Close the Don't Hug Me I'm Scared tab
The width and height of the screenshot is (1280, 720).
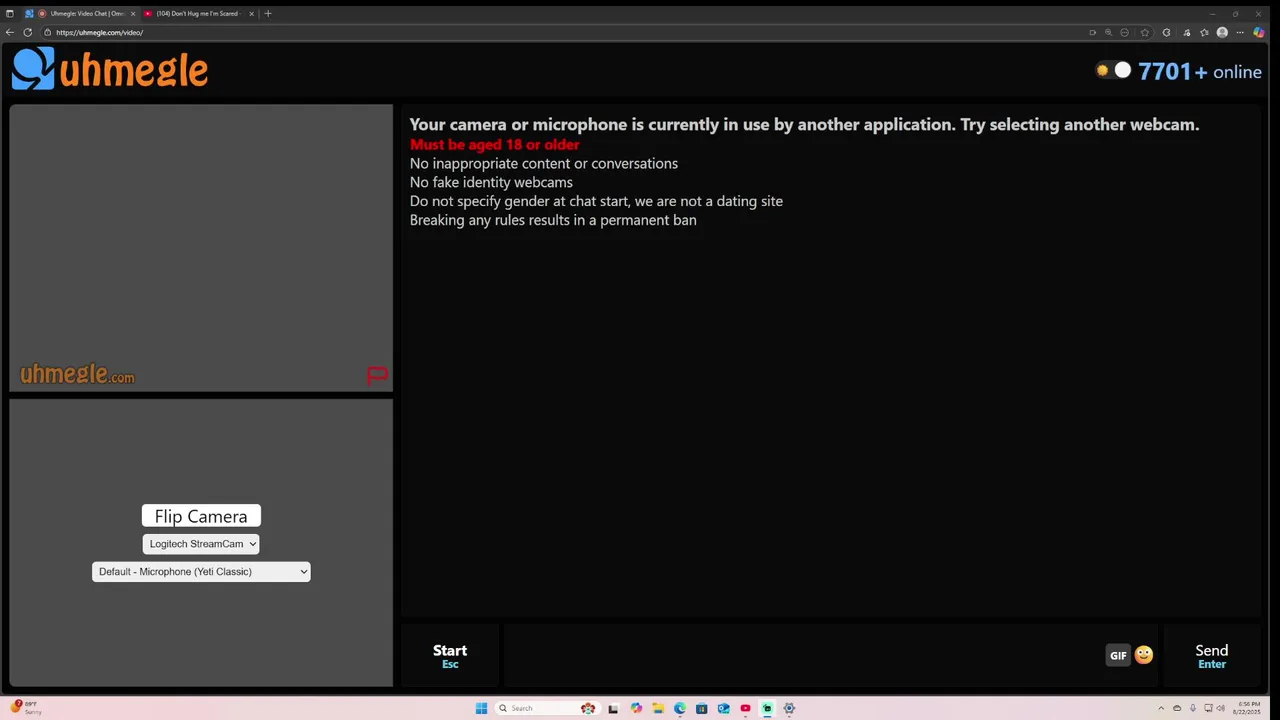(x=251, y=14)
